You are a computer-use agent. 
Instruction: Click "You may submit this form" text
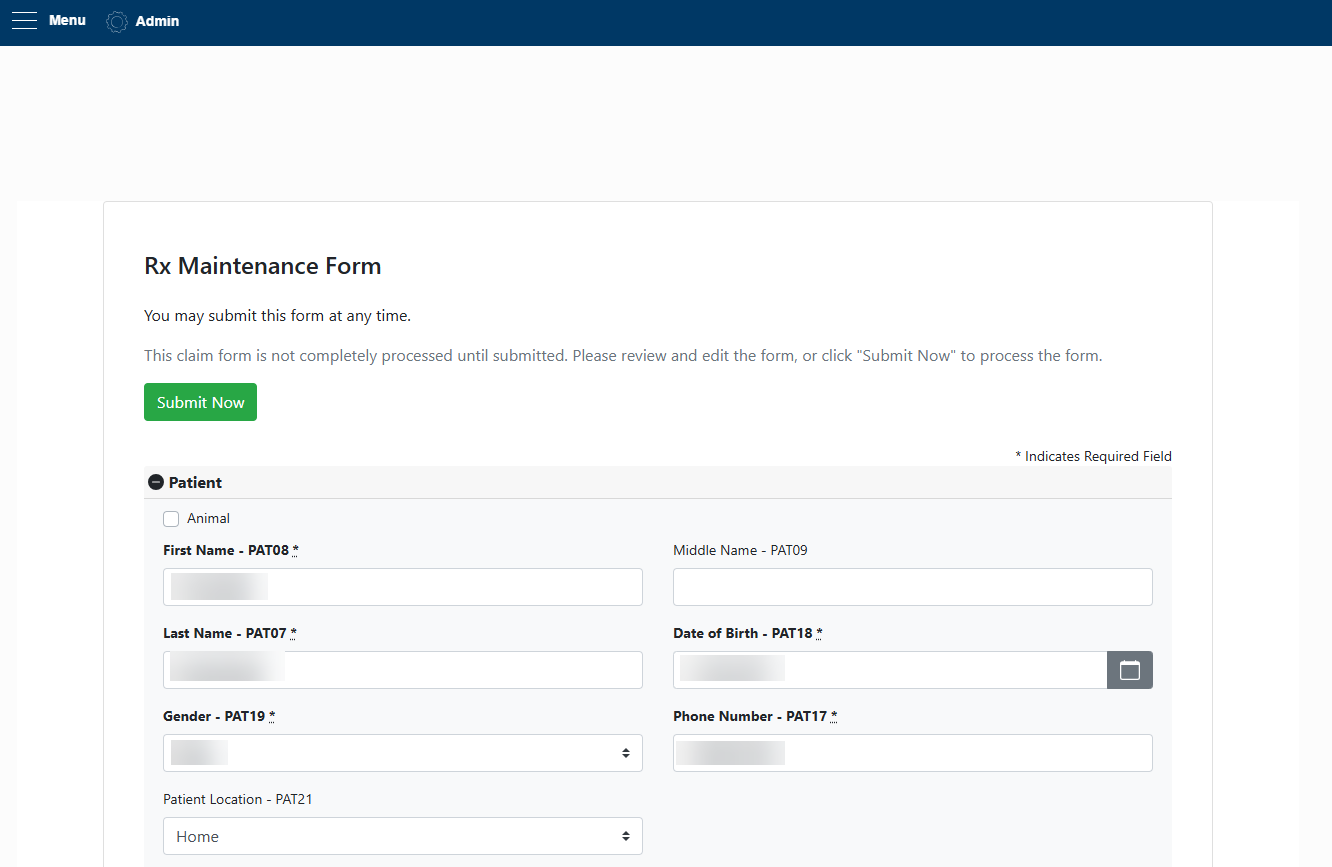click(x=277, y=316)
